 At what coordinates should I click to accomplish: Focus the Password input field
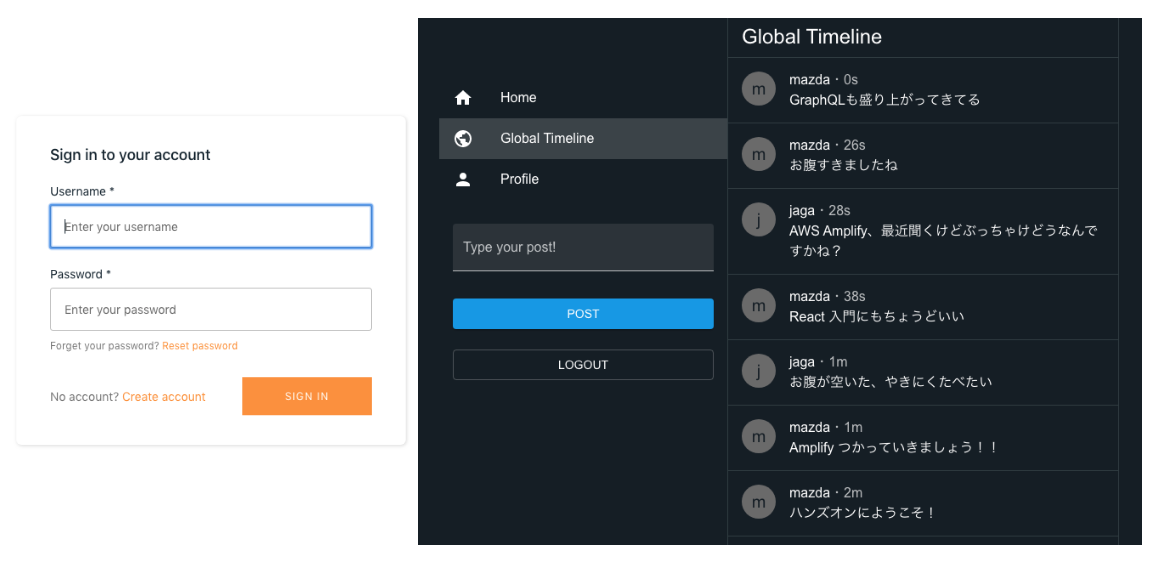tap(211, 309)
